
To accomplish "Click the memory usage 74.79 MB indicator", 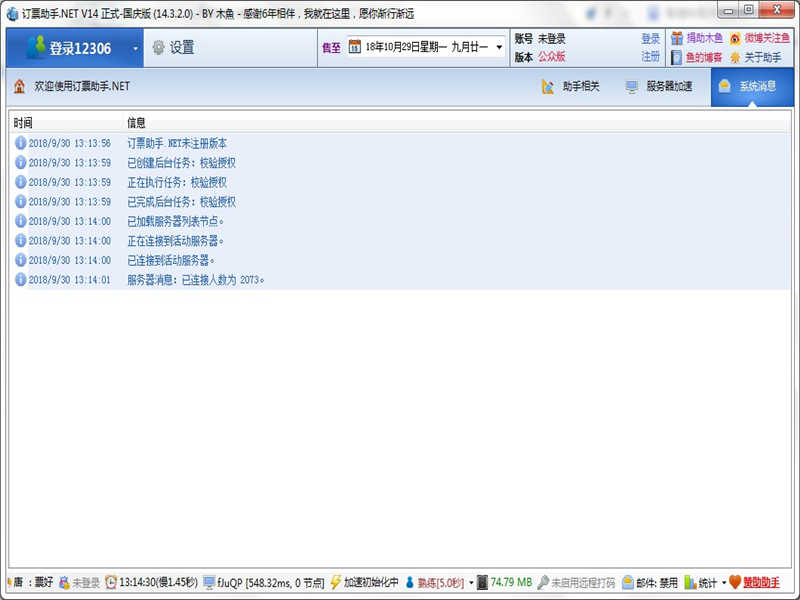I will point(510,582).
